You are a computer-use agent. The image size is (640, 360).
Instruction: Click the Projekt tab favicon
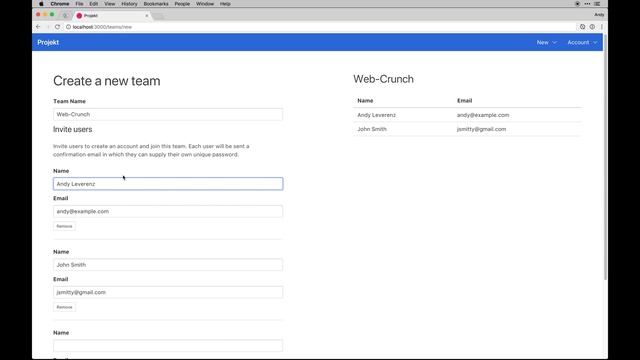point(79,16)
